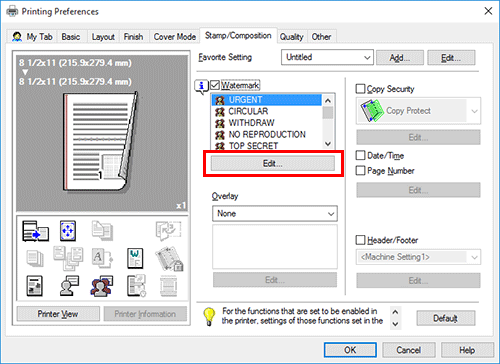This screenshot has height=364, width=500.
Task: Open the Copy Protect dropdown arrow
Action: [474, 111]
